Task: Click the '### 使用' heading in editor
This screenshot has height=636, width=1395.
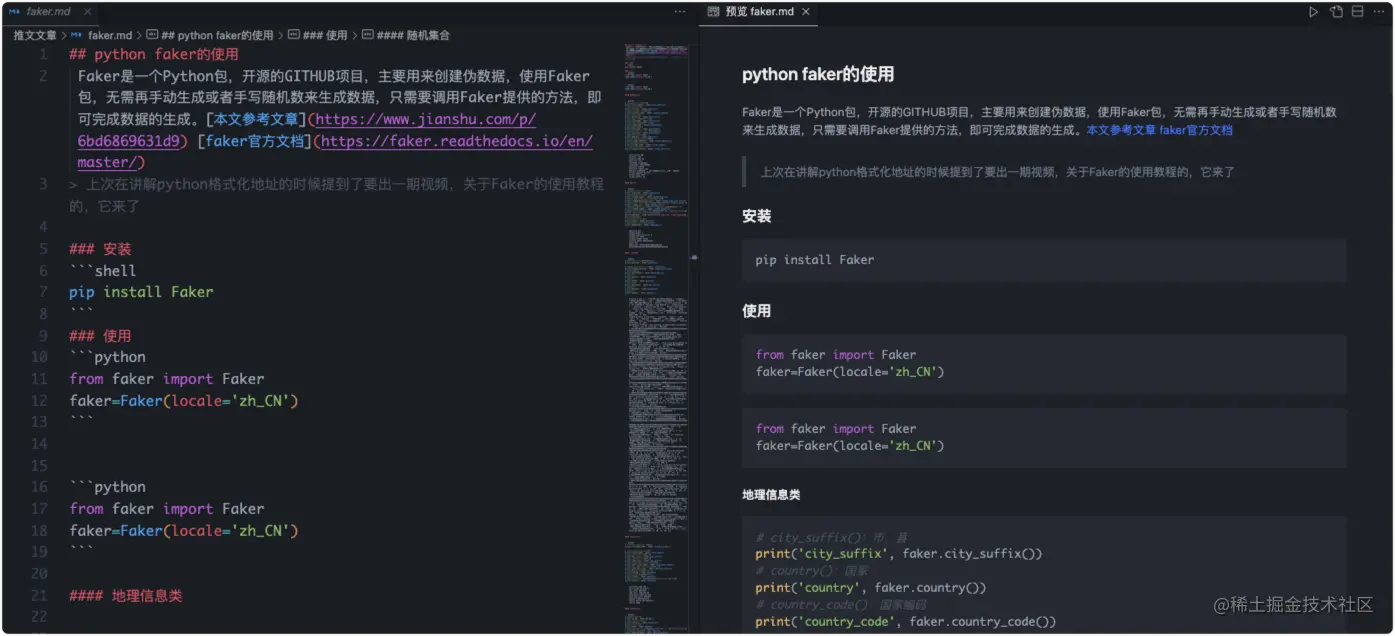Action: coord(100,335)
